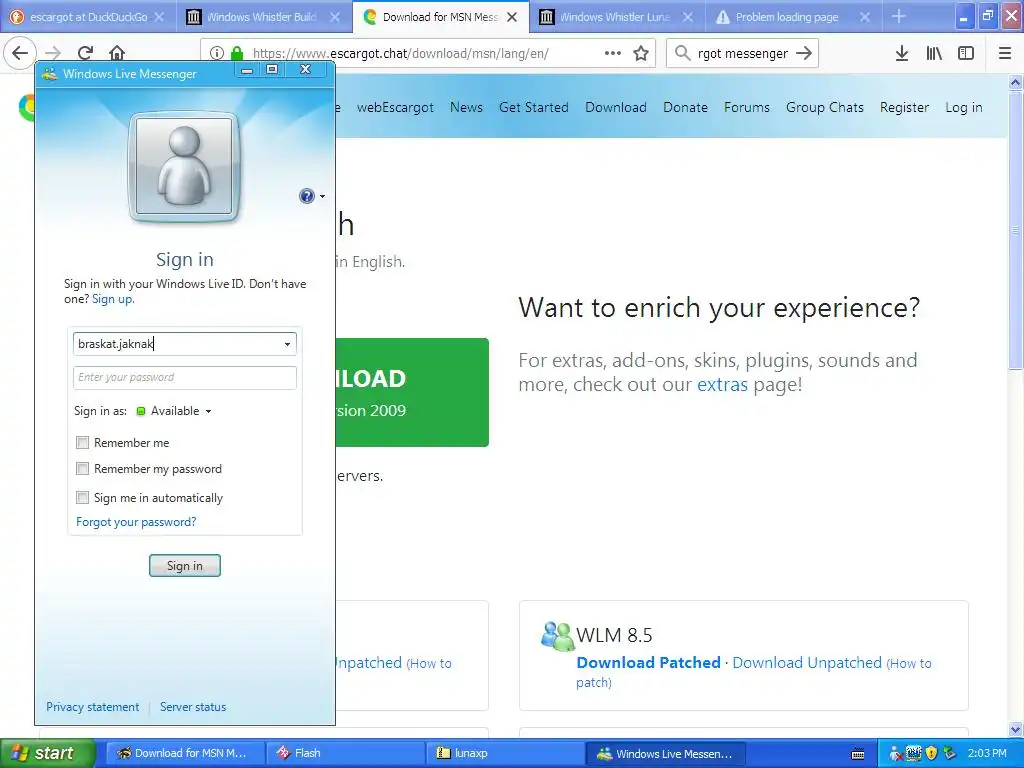Open News in the site navigation
The image size is (1024, 768).
tap(466, 107)
